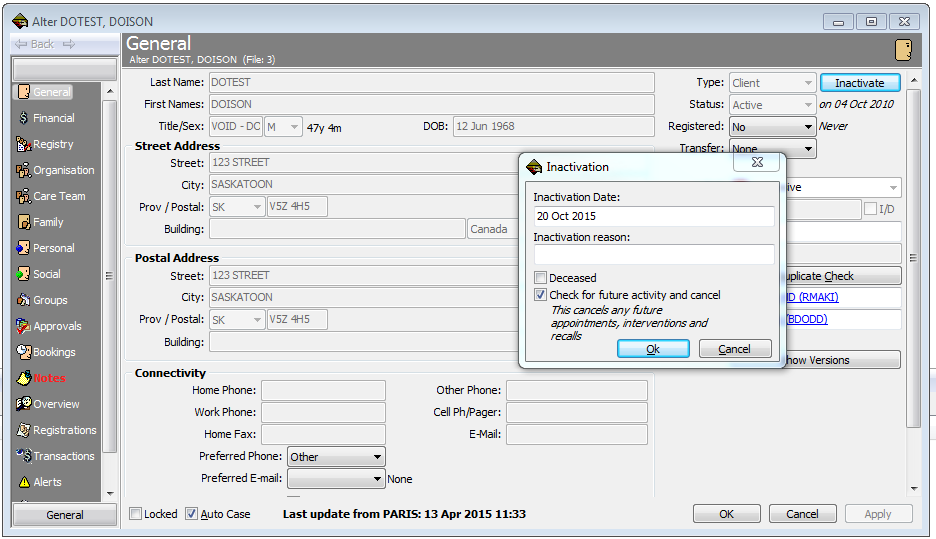Viewport: 936px width, 539px height.
Task: Select the Financial sidebar tab
Action: tap(54, 118)
